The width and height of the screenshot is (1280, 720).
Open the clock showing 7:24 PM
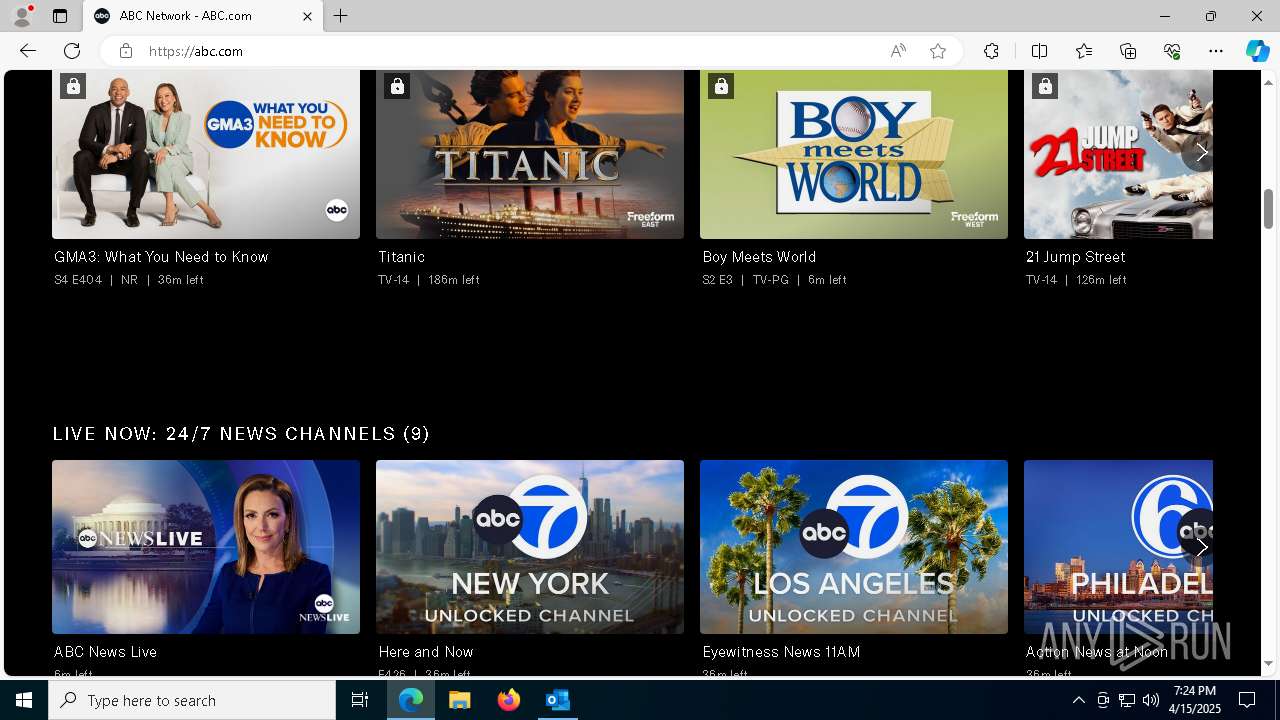[1195, 700]
